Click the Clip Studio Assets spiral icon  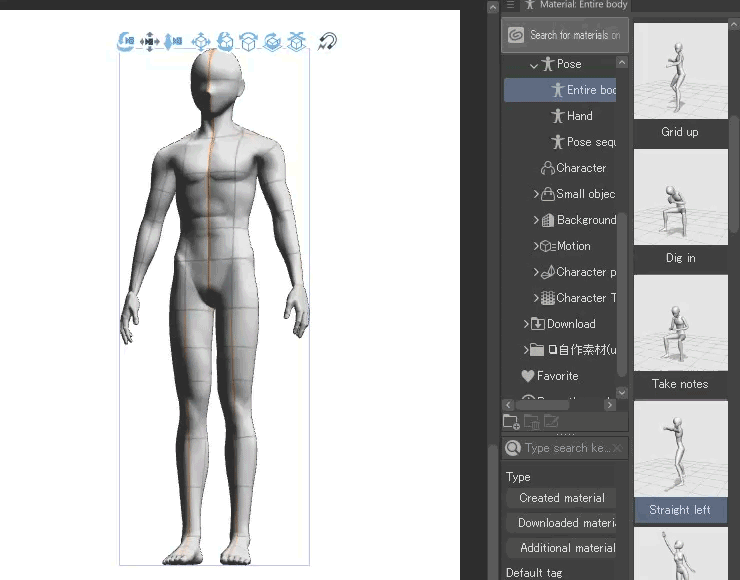coord(516,35)
